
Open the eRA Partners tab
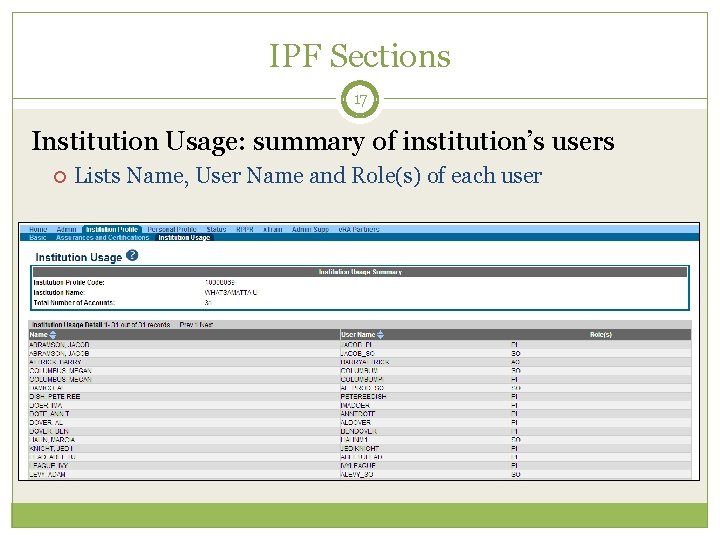point(359,229)
